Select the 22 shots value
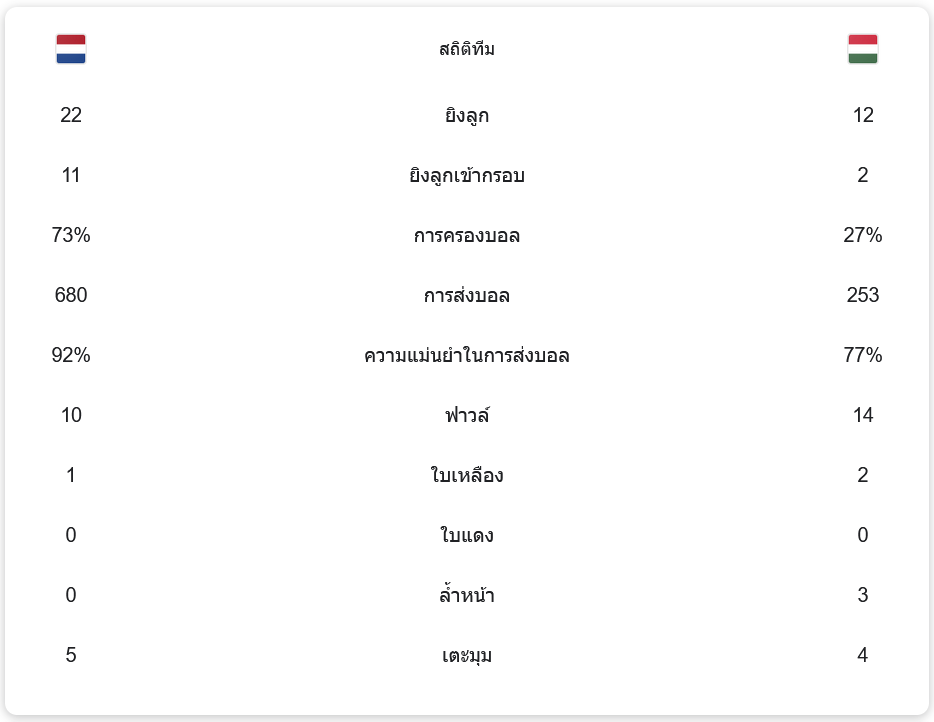 coord(71,116)
